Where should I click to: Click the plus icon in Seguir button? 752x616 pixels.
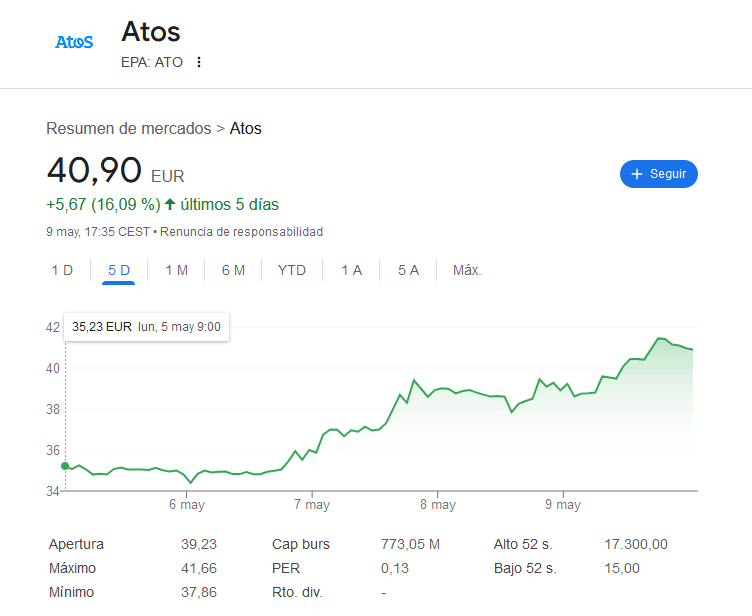tap(636, 174)
